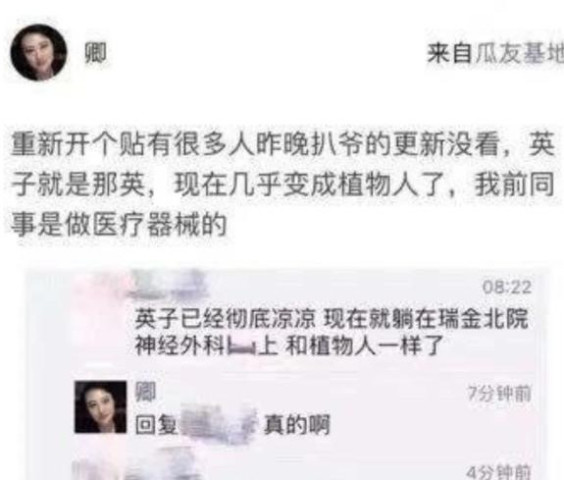564x480 pixels.
Task: Tap the username 卿 beside the round avatar
Action: (x=95, y=53)
